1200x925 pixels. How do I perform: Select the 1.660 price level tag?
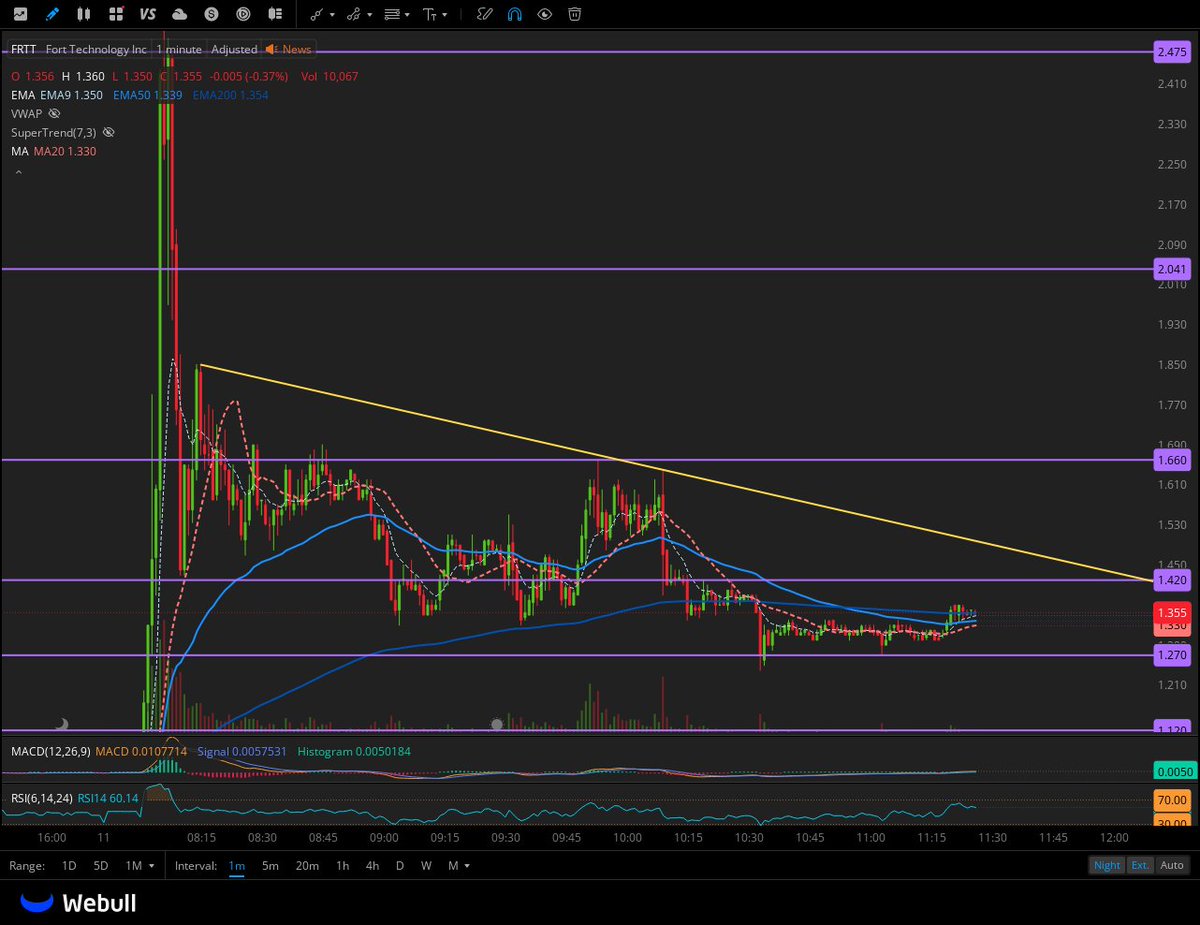(x=1171, y=460)
